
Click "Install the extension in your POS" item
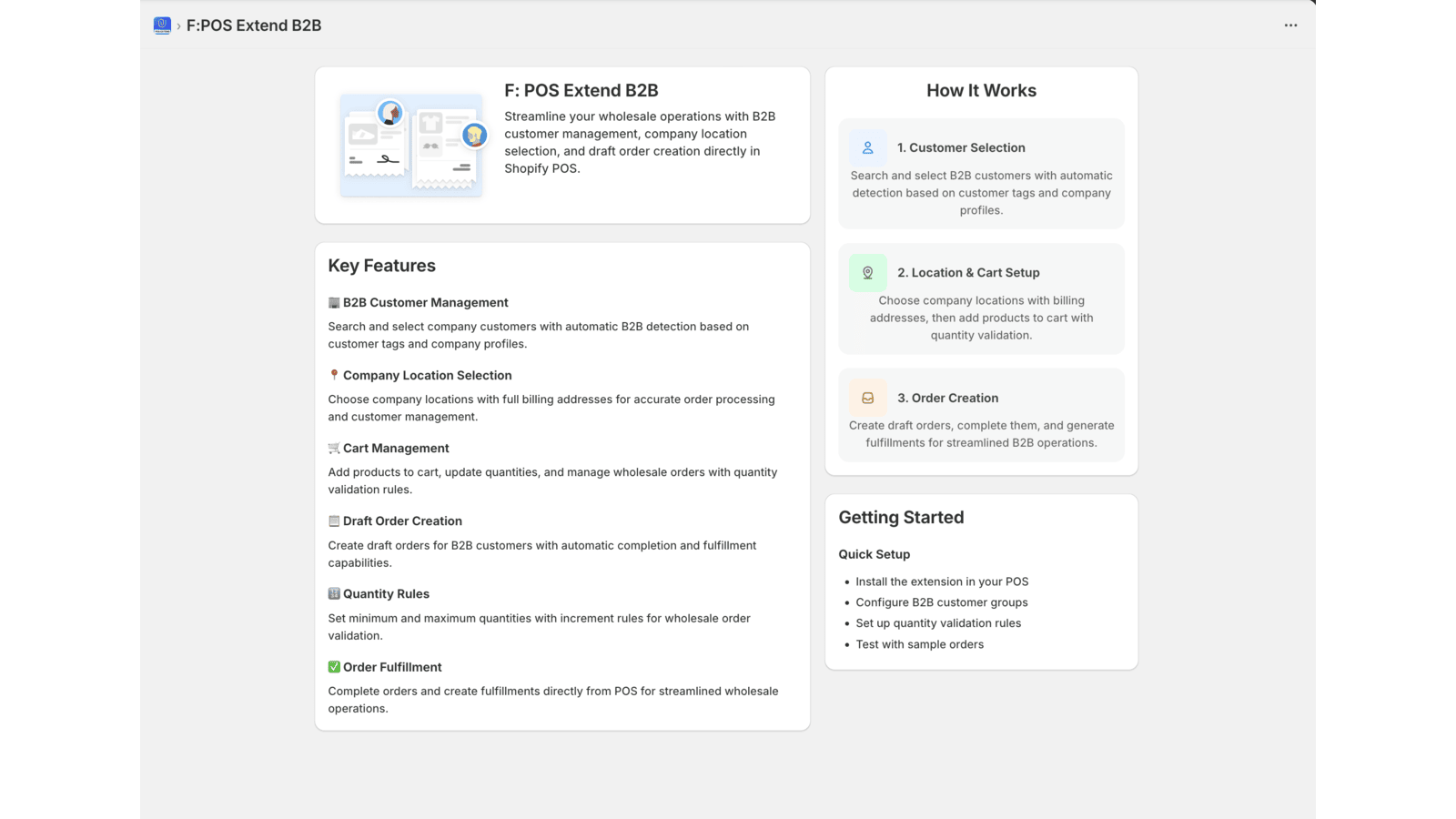(942, 581)
